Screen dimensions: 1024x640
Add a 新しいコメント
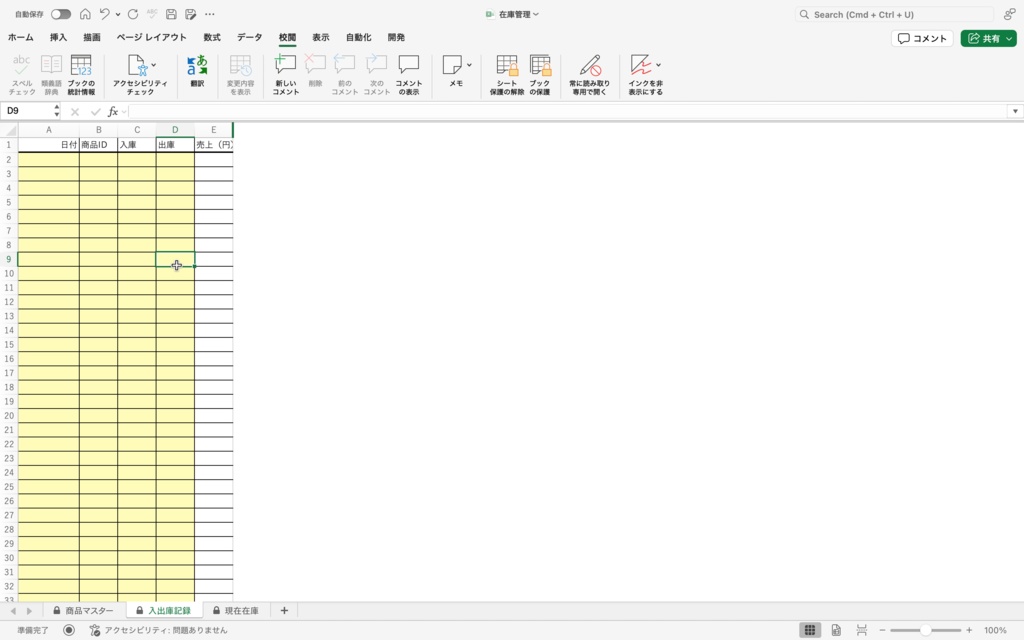point(285,74)
